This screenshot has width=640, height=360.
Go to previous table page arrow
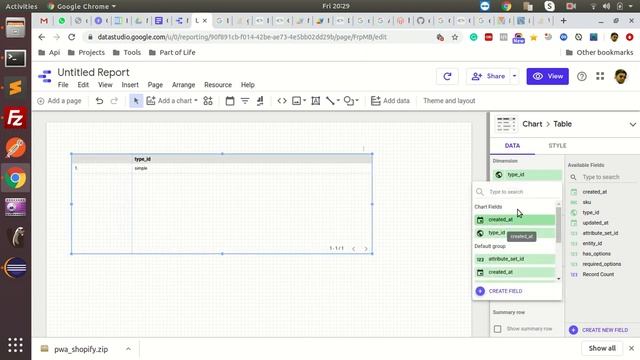click(353, 249)
